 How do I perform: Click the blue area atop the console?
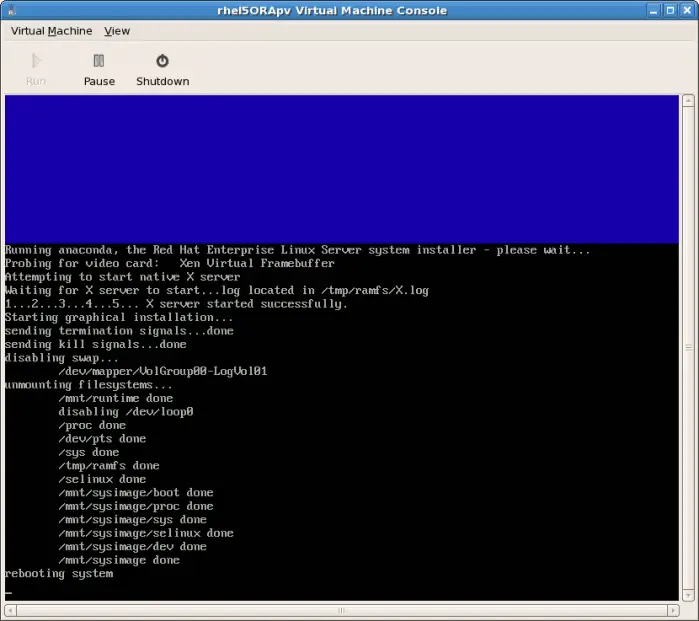[x=342, y=168]
